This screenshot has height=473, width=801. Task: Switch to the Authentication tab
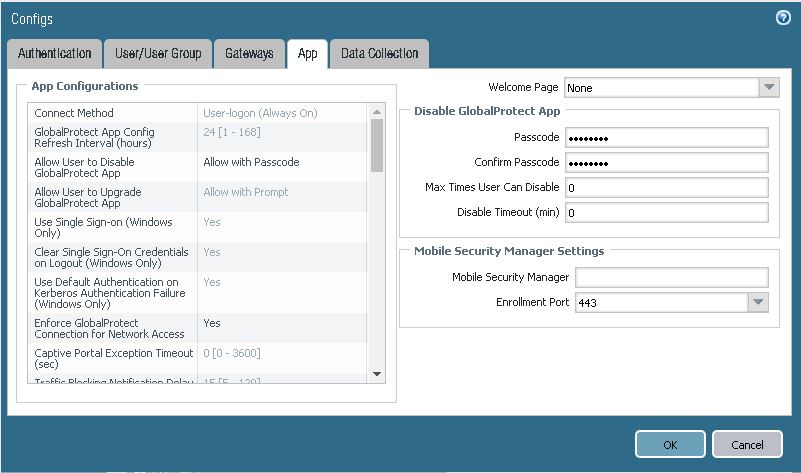tap(55, 54)
